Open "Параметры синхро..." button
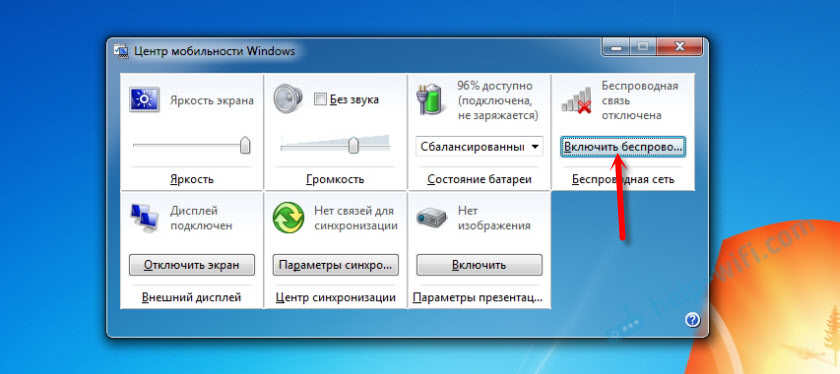This screenshot has width=840, height=374. click(336, 265)
